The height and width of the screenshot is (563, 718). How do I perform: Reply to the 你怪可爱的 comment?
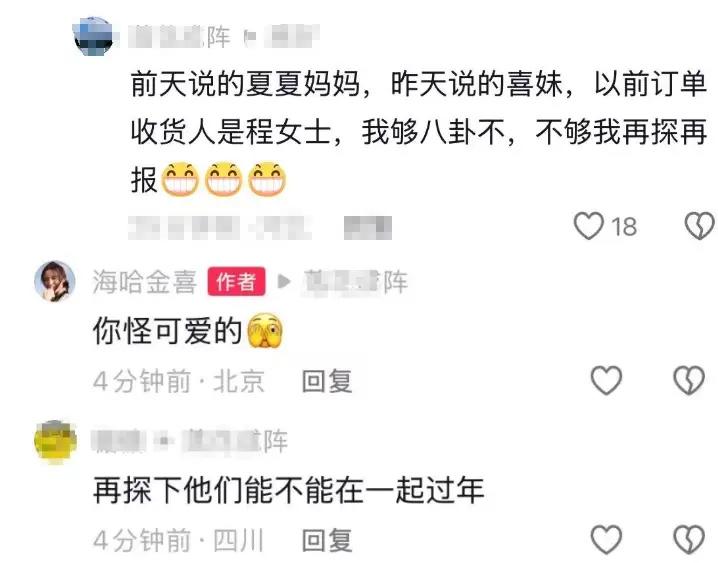pos(327,381)
